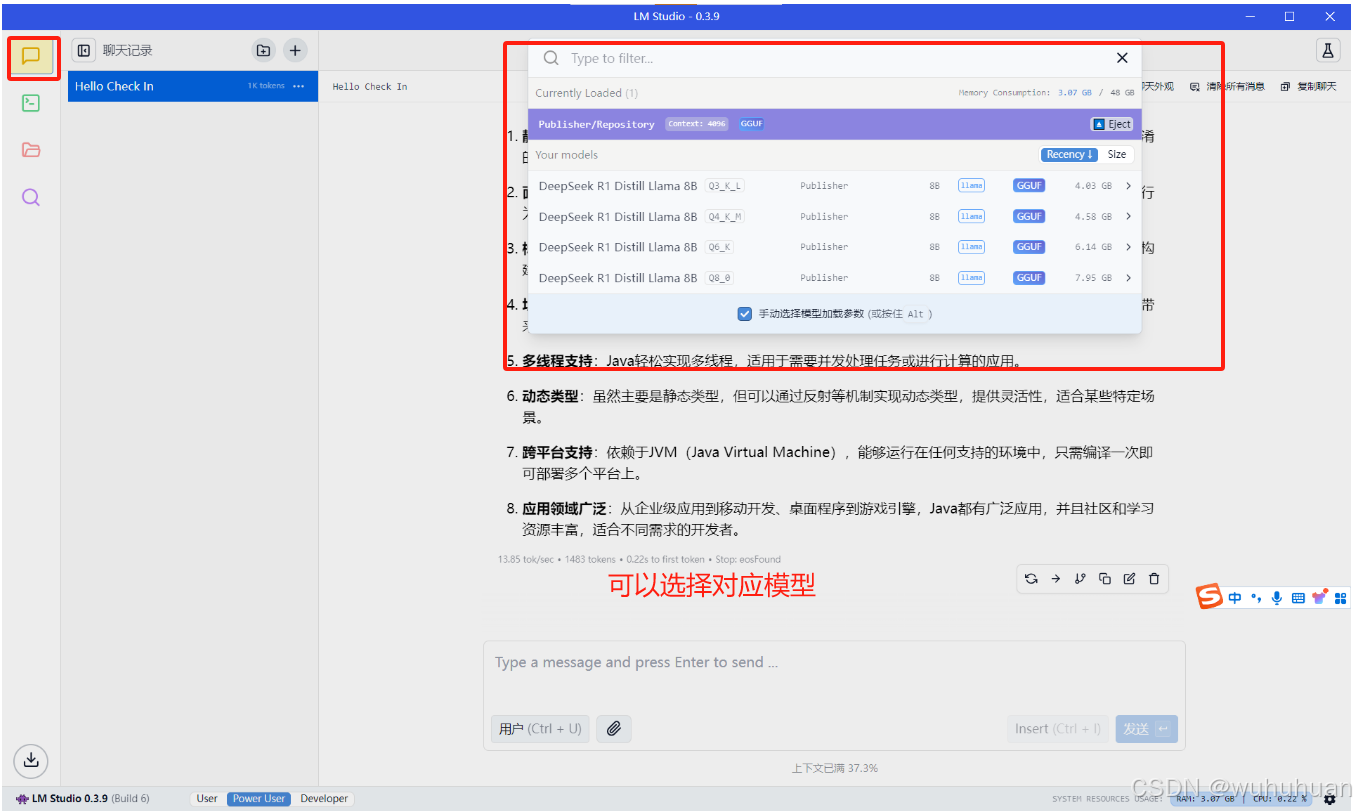The height and width of the screenshot is (811, 1357).
Task: Attach a file with paperclip button
Action: point(614,728)
